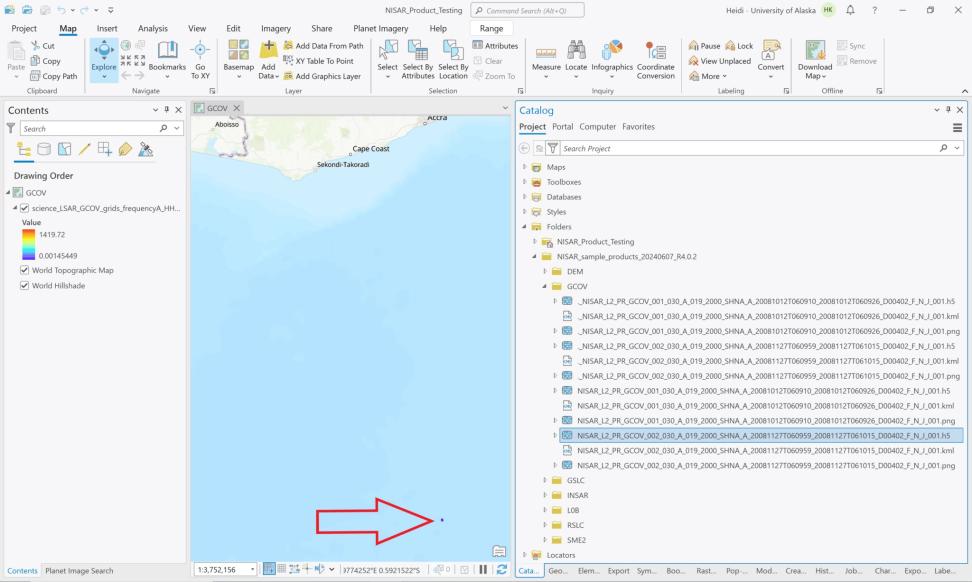The width and height of the screenshot is (972, 582).
Task: Pause map drawing in status bar
Action: click(x=483, y=569)
